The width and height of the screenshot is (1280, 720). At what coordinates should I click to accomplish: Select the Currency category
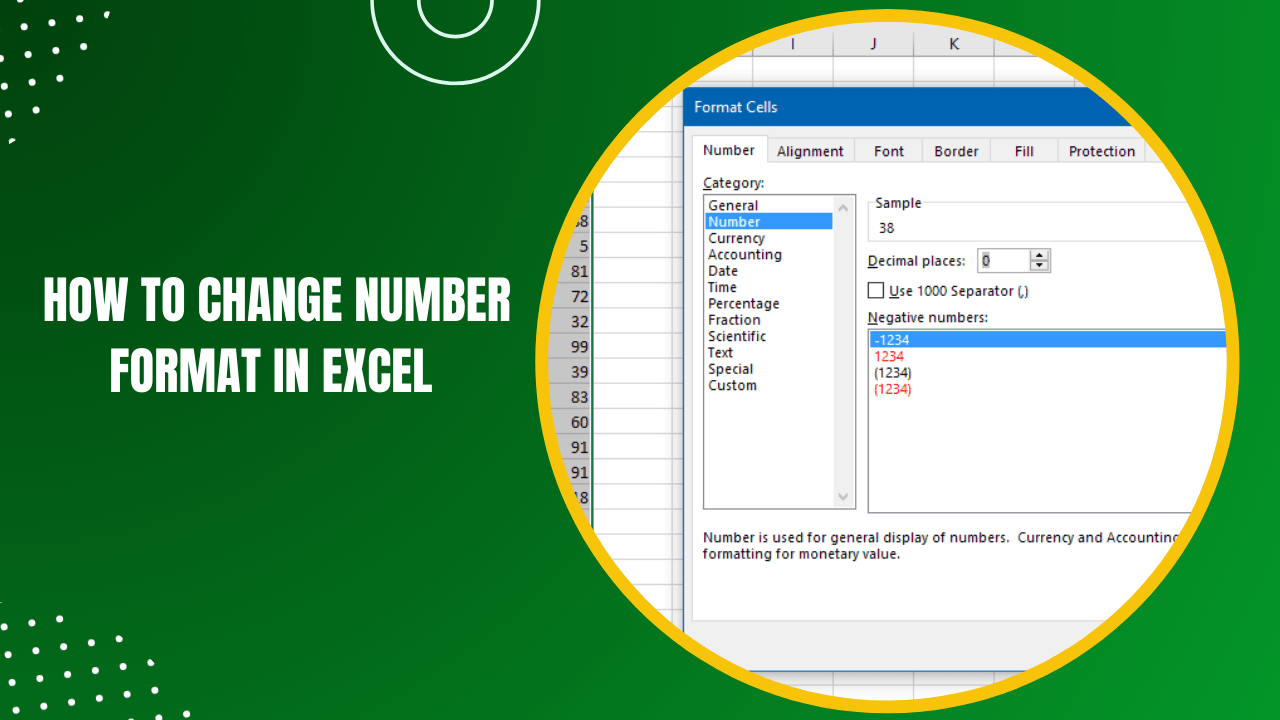(737, 238)
